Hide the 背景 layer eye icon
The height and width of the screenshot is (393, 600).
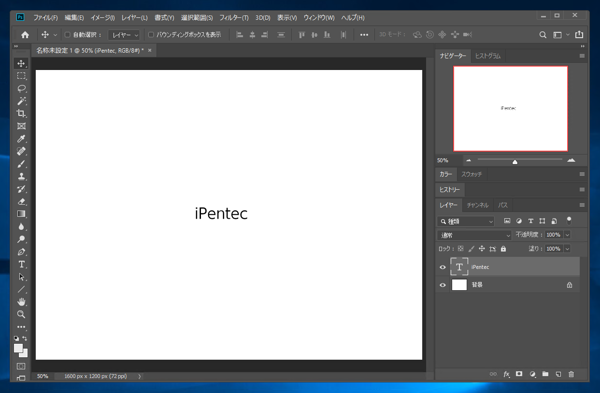pos(443,285)
